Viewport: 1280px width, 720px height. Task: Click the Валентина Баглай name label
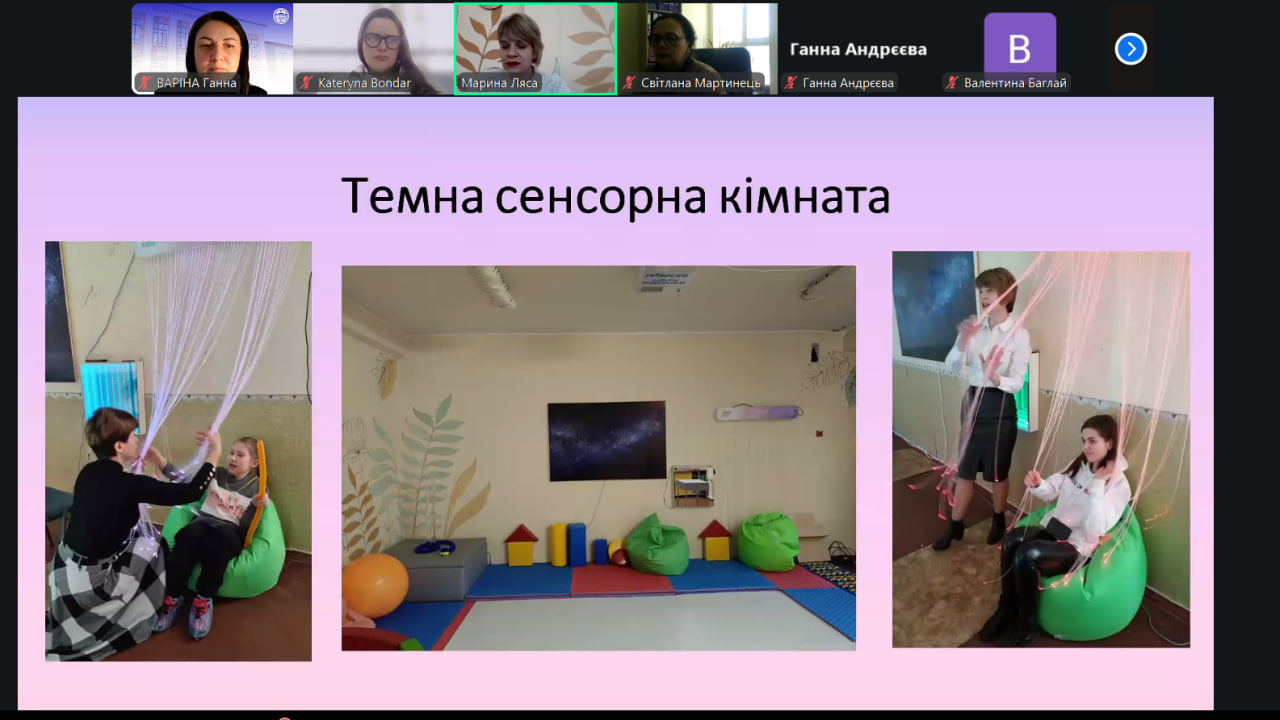[x=1014, y=83]
